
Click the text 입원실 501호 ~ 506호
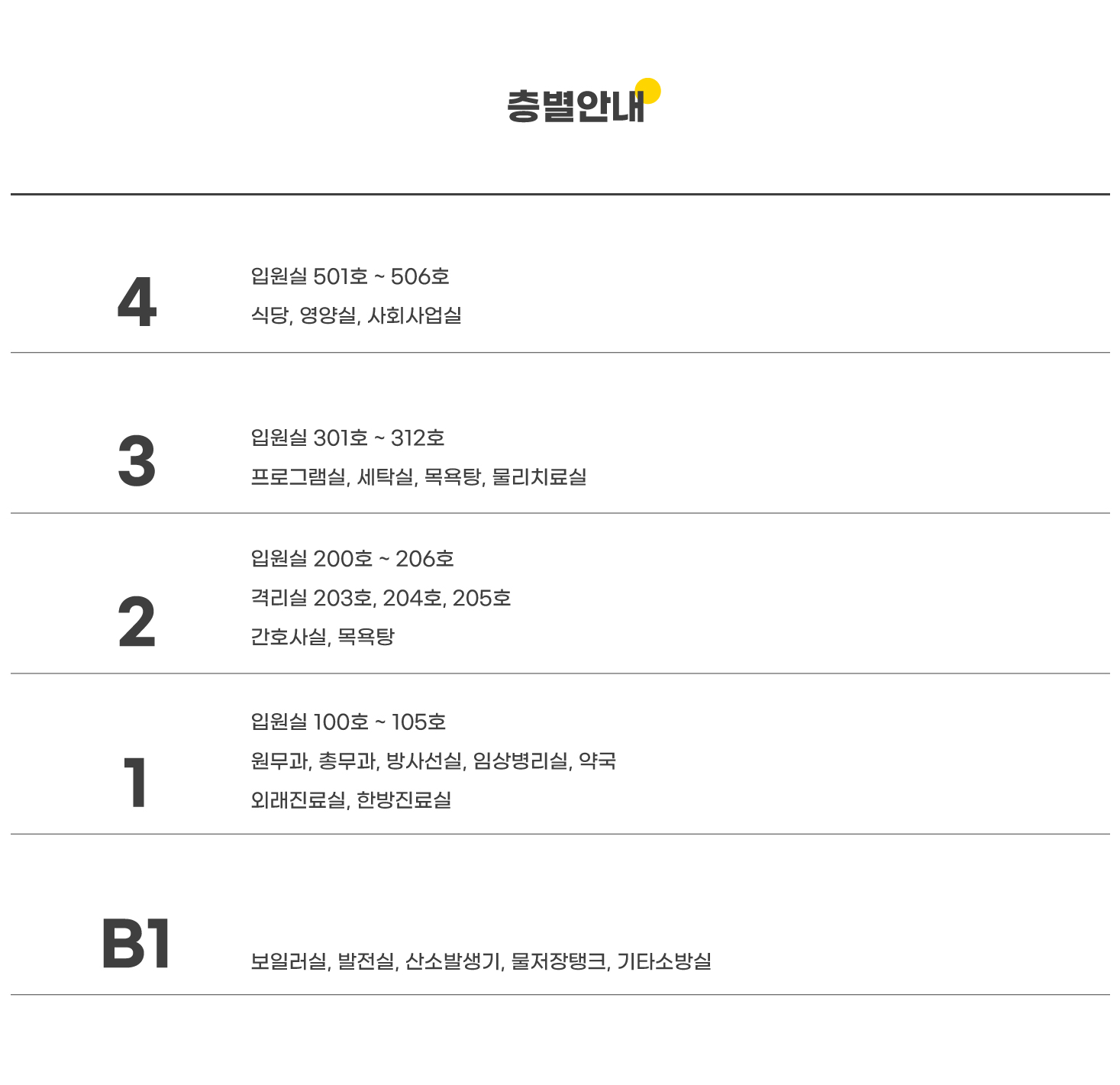pyautogui.click(x=350, y=276)
